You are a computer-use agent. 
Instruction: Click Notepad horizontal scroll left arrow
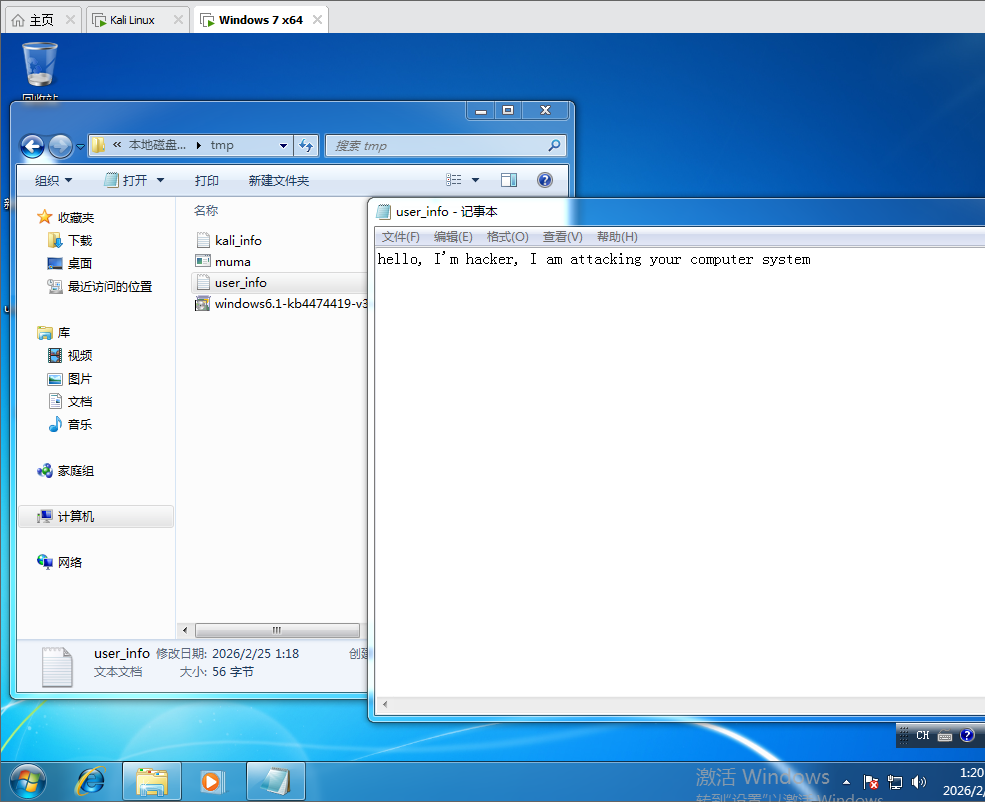[x=384, y=705]
